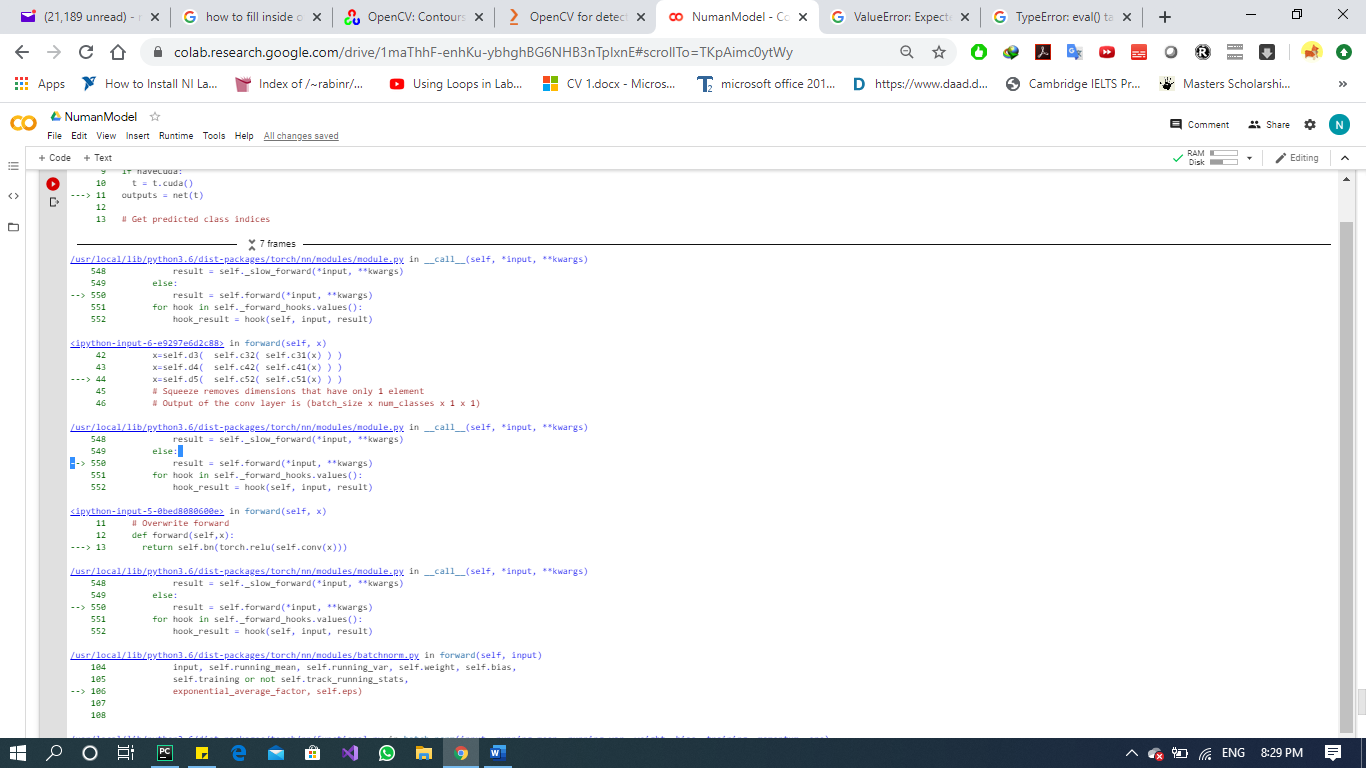Open the batchnorm.py traceback file link
1366x768 pixels.
(245, 655)
